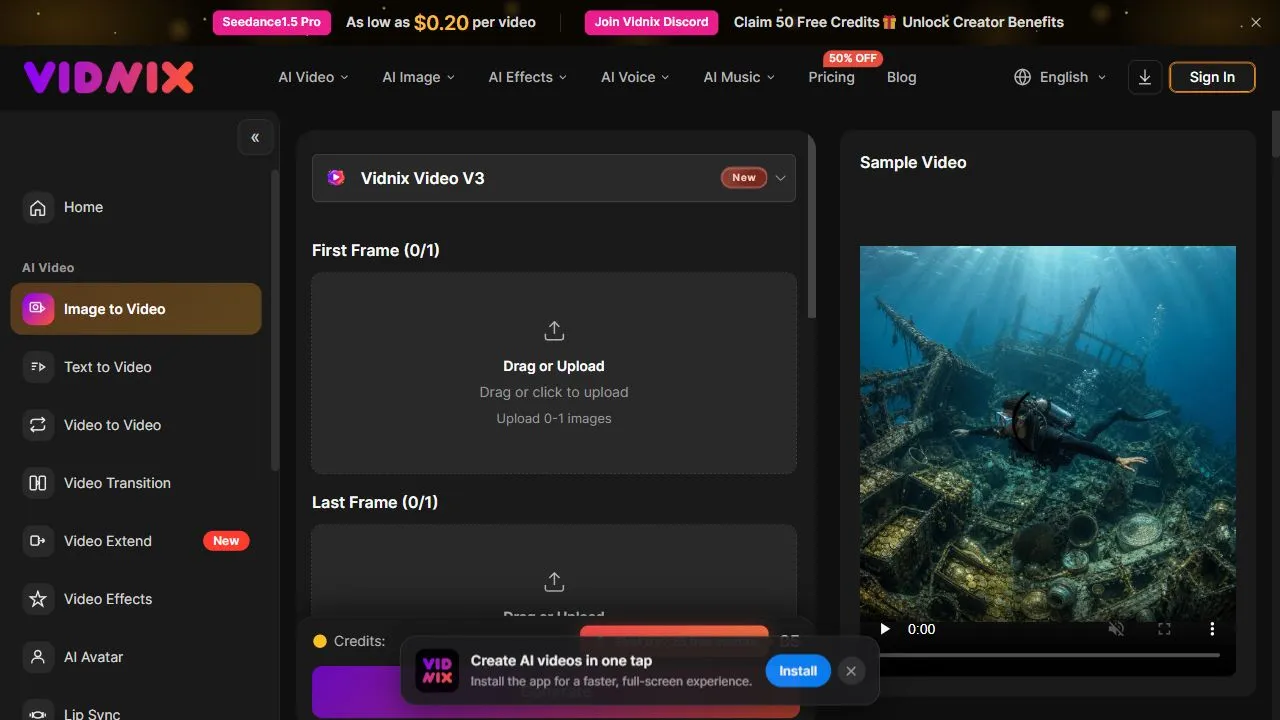Click the download icon in header
Image resolution: width=1280 pixels, height=720 pixels.
1145,77
